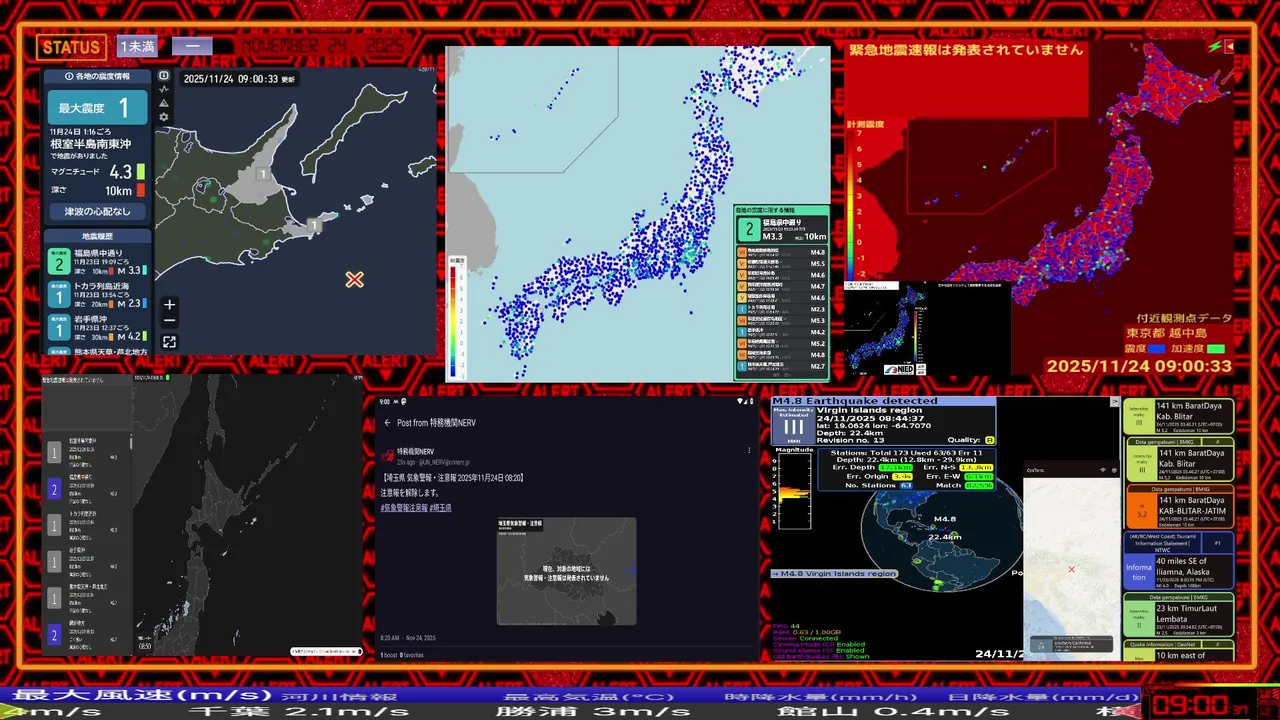Click the 計測震度 color scale in red monitor

(x=853, y=208)
